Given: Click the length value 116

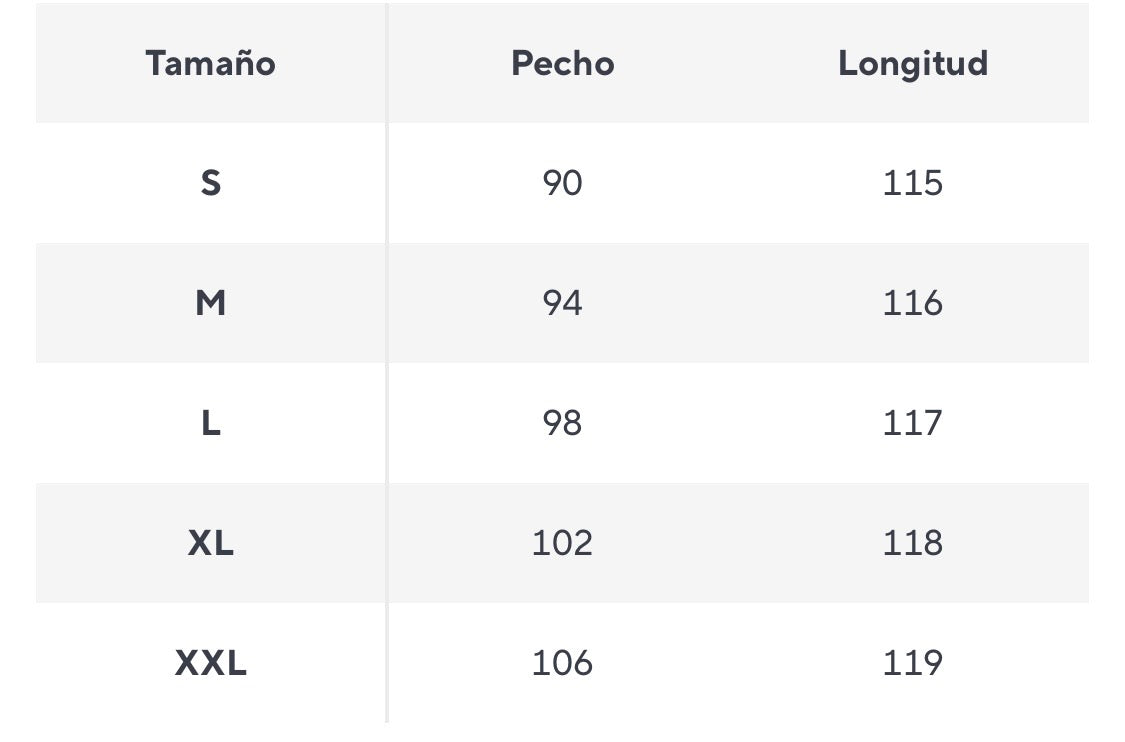Looking at the screenshot, I should (x=912, y=303).
